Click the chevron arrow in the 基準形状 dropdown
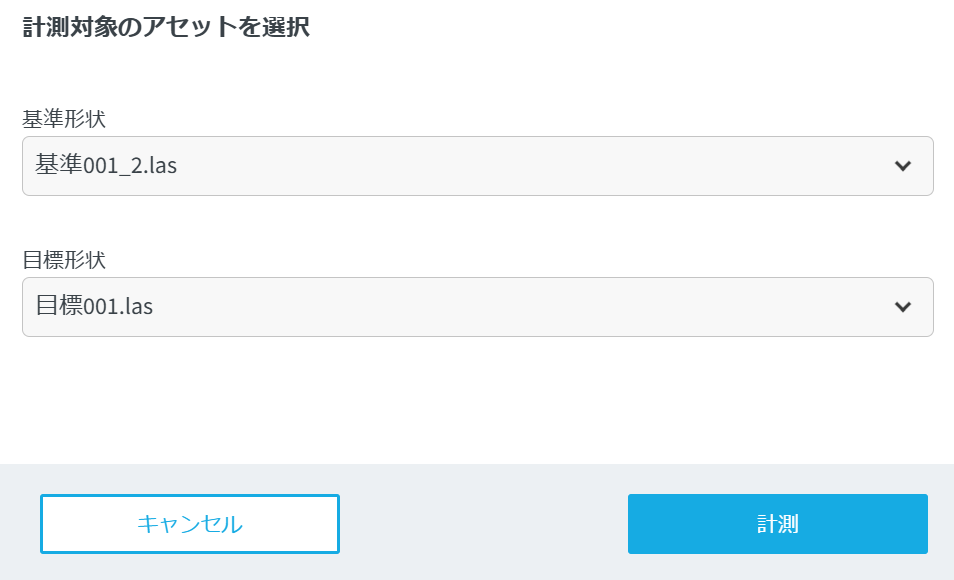 click(903, 166)
